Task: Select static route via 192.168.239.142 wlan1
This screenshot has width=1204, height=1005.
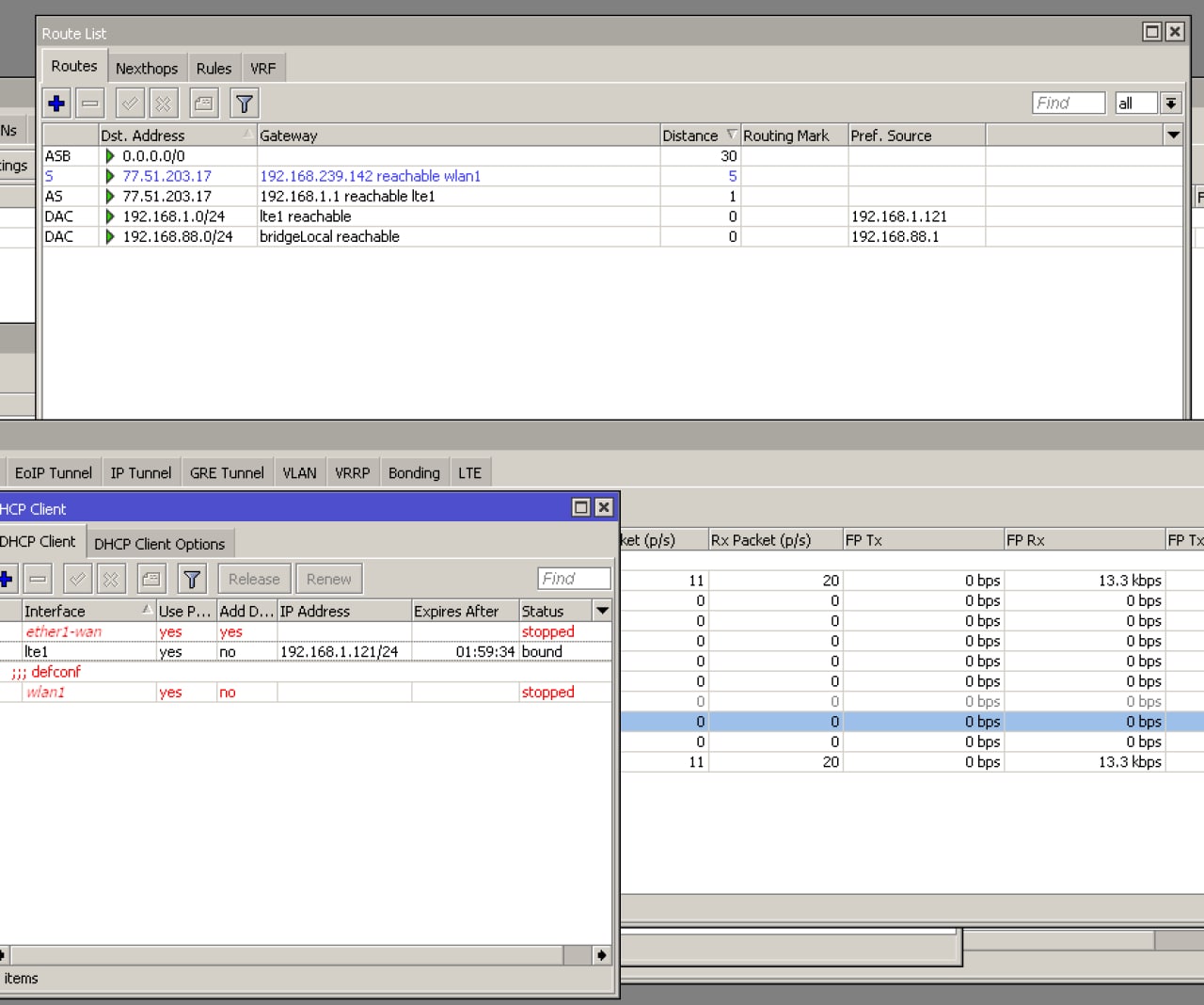Action: [x=612, y=176]
